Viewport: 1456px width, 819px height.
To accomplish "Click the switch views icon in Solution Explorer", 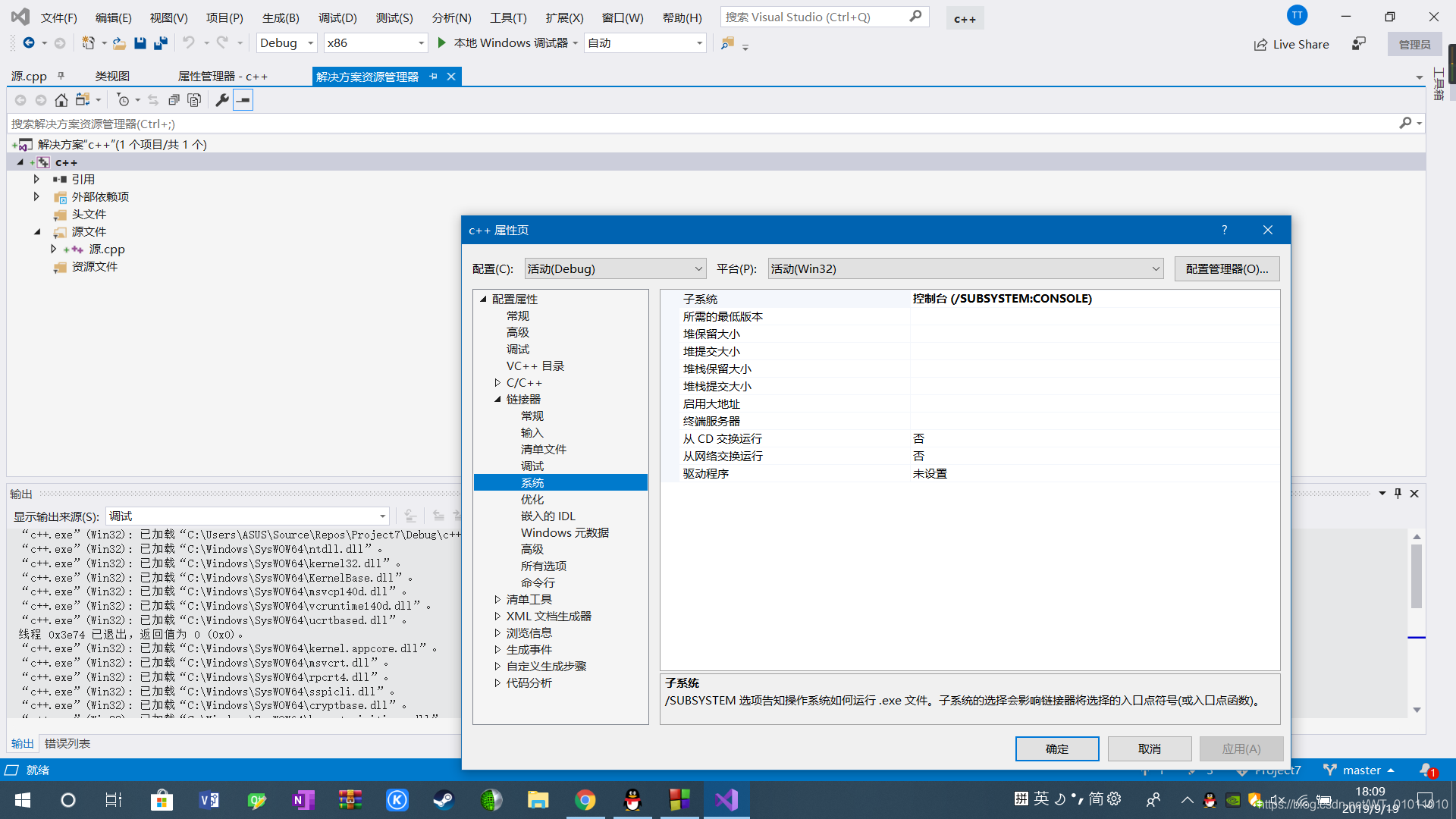I will [83, 100].
